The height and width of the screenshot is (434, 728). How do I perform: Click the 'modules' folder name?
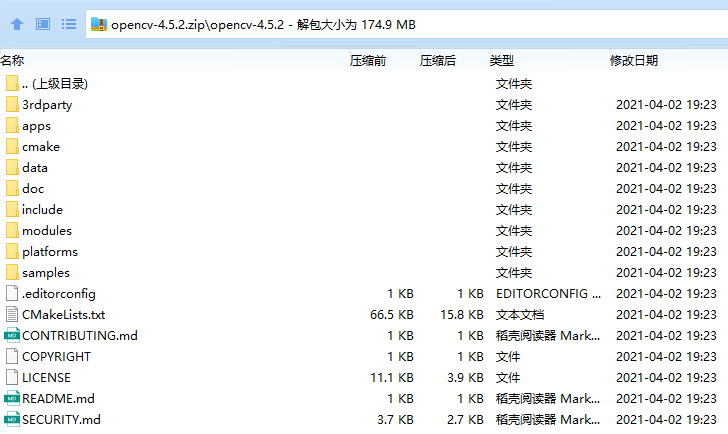47,231
